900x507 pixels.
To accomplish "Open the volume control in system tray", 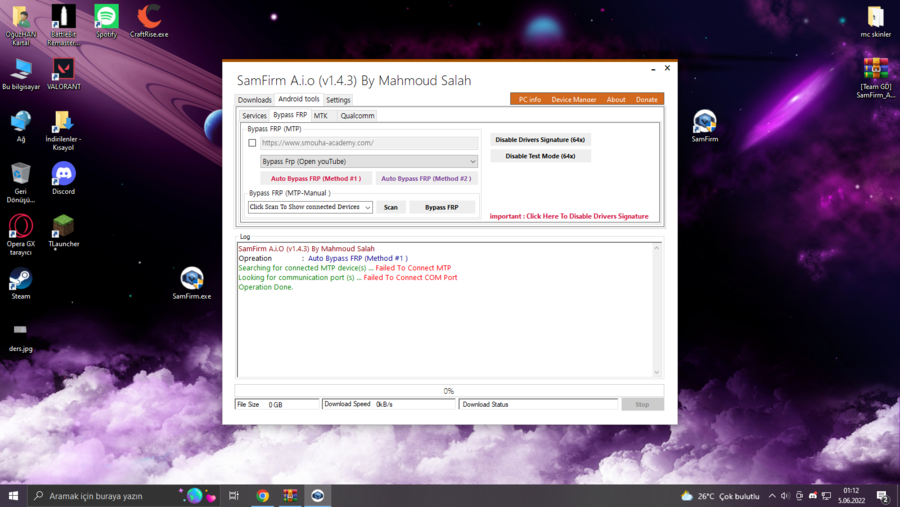I will tap(785, 496).
